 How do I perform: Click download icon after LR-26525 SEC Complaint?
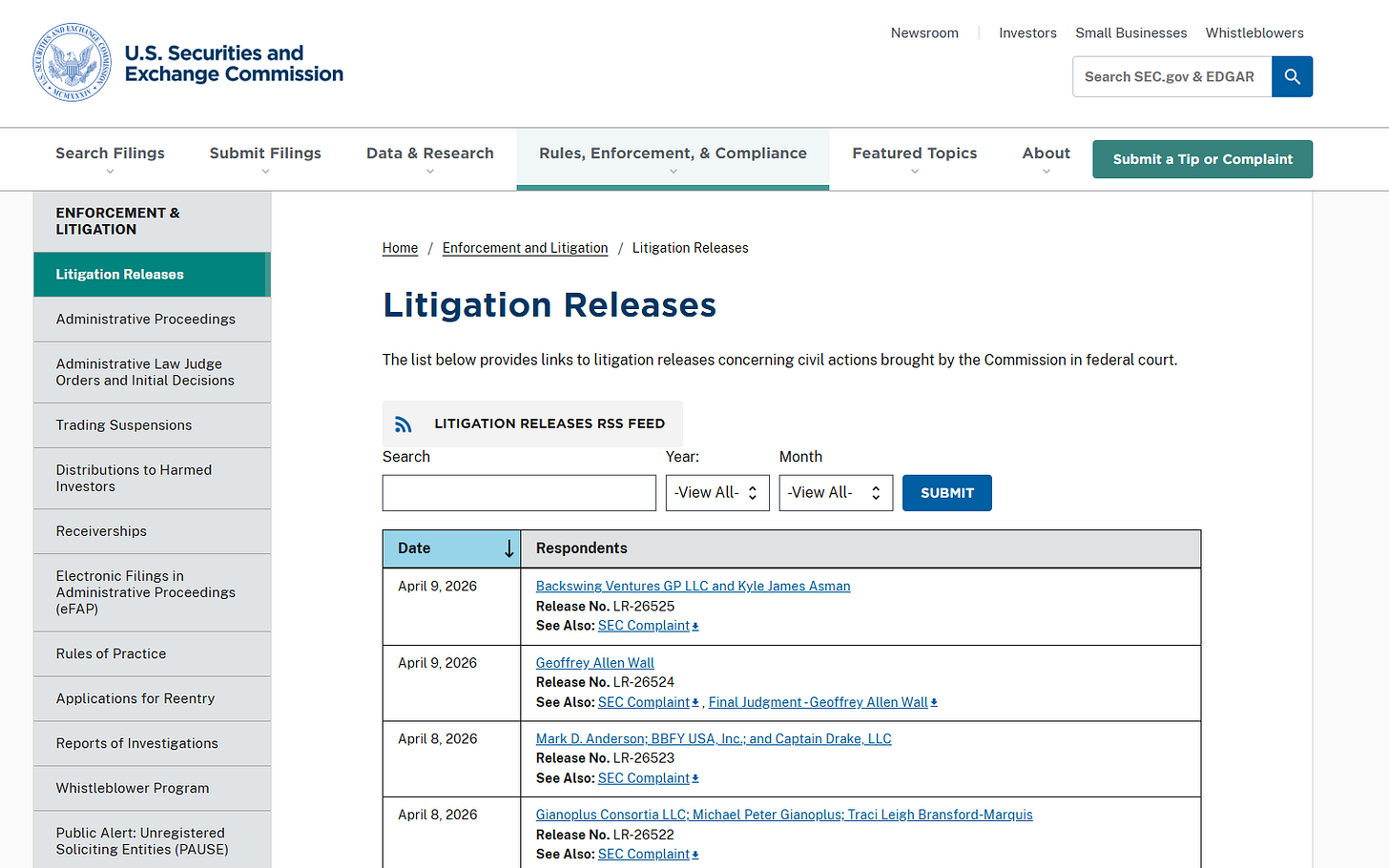pos(695,627)
